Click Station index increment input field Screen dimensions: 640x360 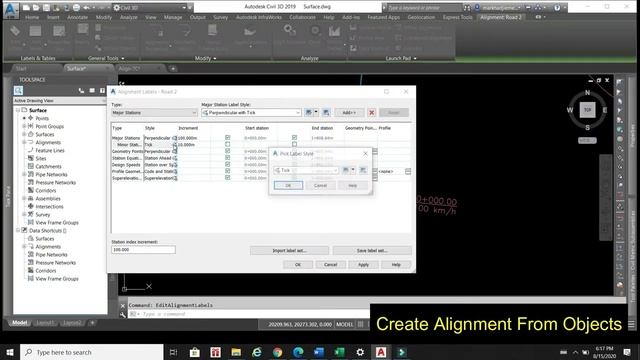tap(143, 249)
